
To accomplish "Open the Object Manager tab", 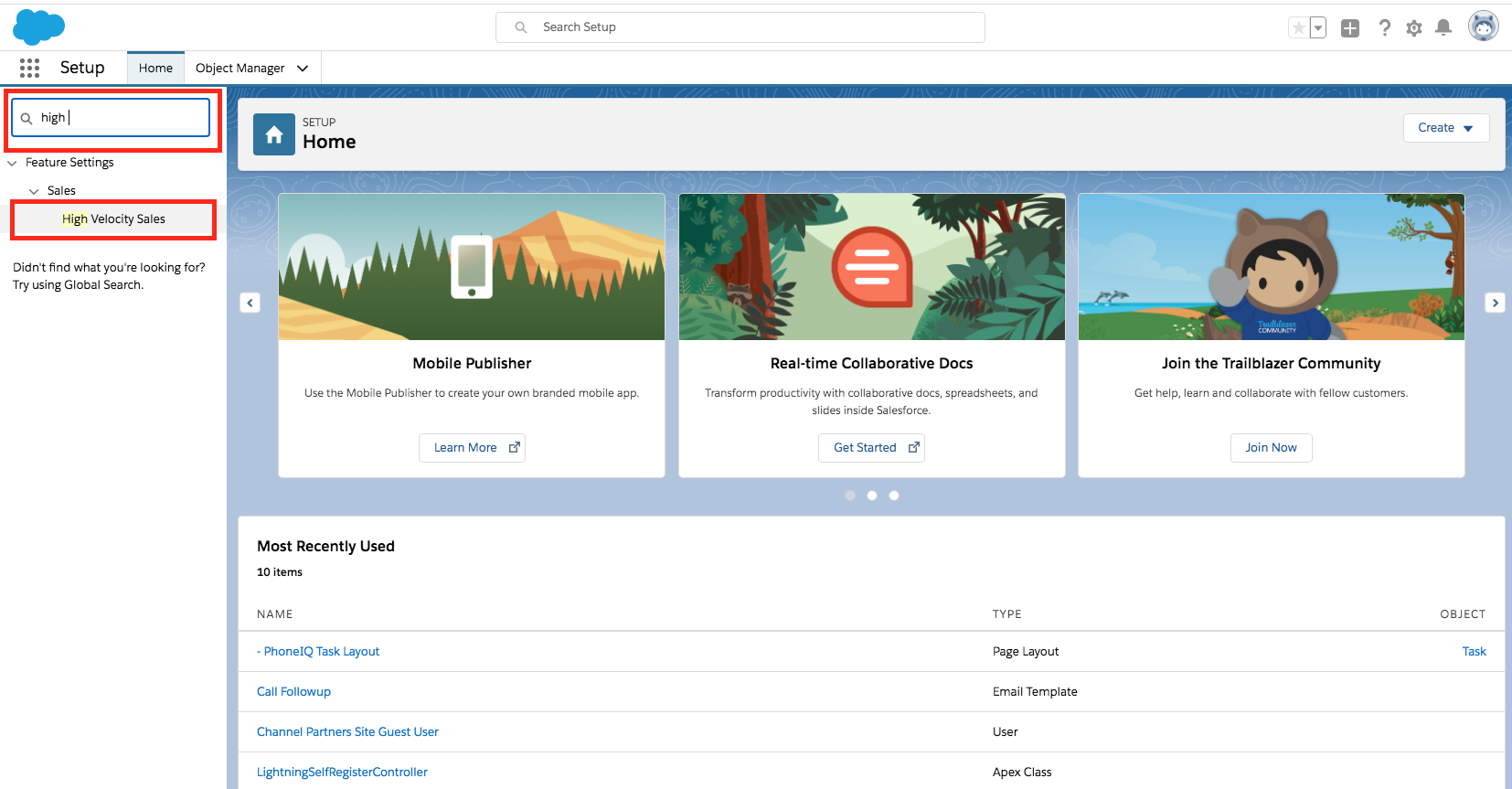I will click(240, 68).
